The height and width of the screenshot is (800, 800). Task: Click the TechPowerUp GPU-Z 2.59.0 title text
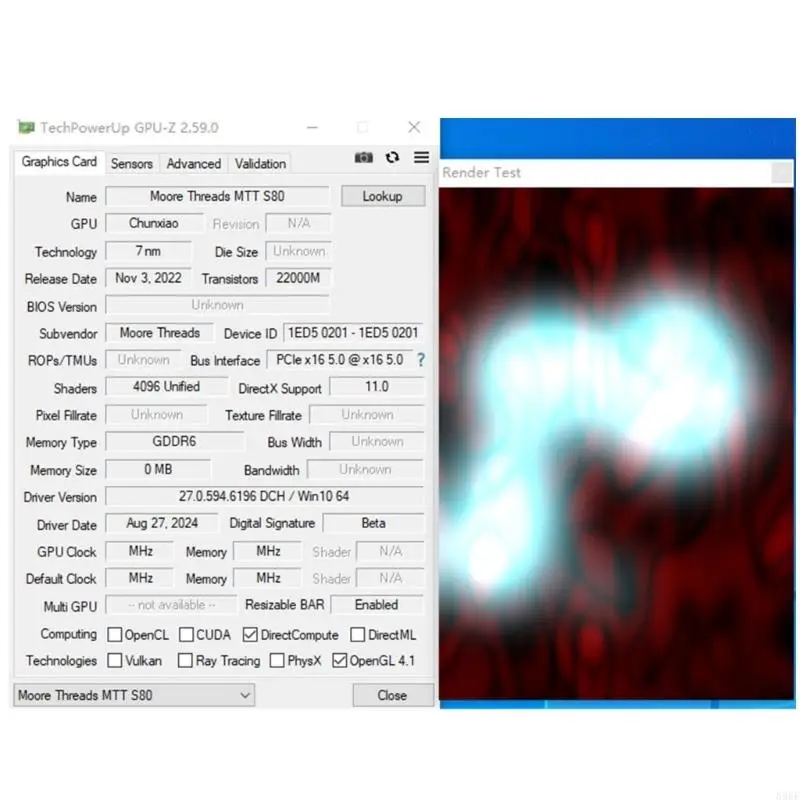[x=129, y=128]
